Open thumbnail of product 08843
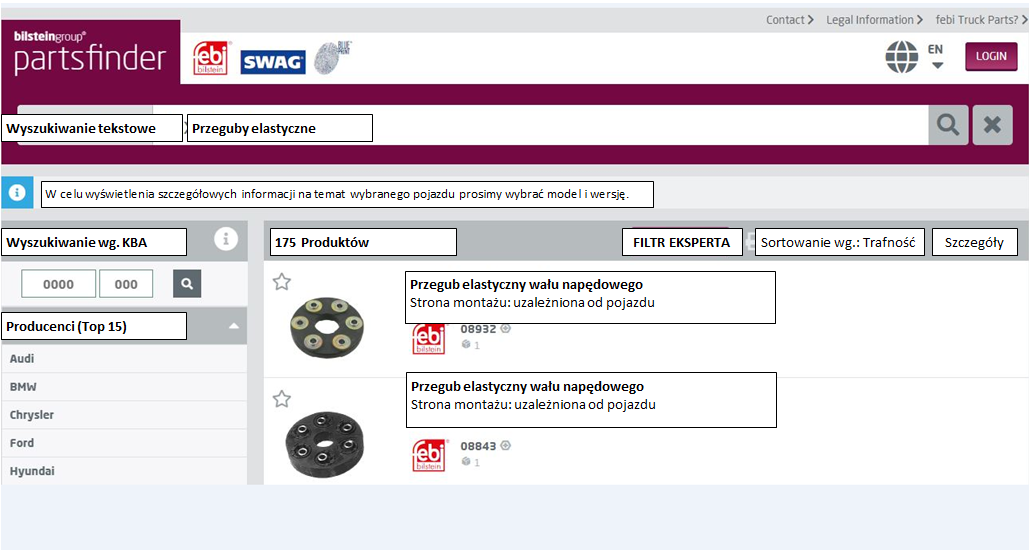 point(325,444)
